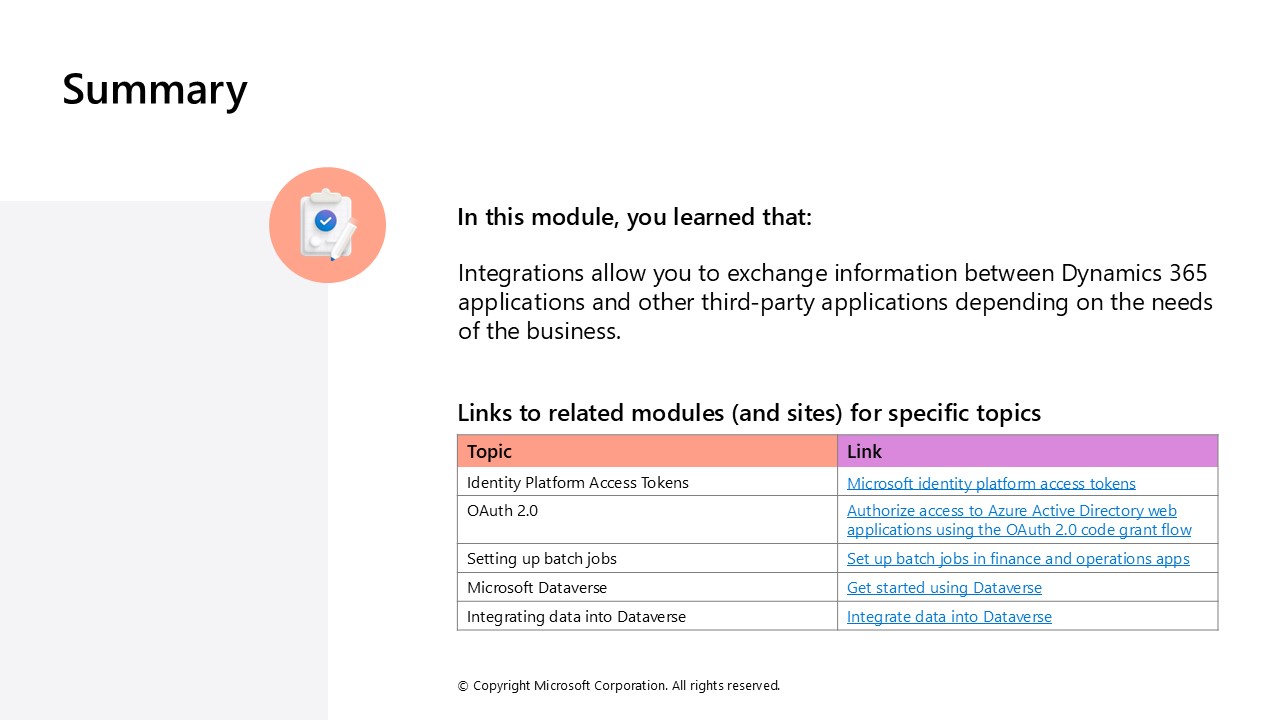Select the Microsoft Dataverse topic cell
The image size is (1280, 720).
click(x=537, y=588)
